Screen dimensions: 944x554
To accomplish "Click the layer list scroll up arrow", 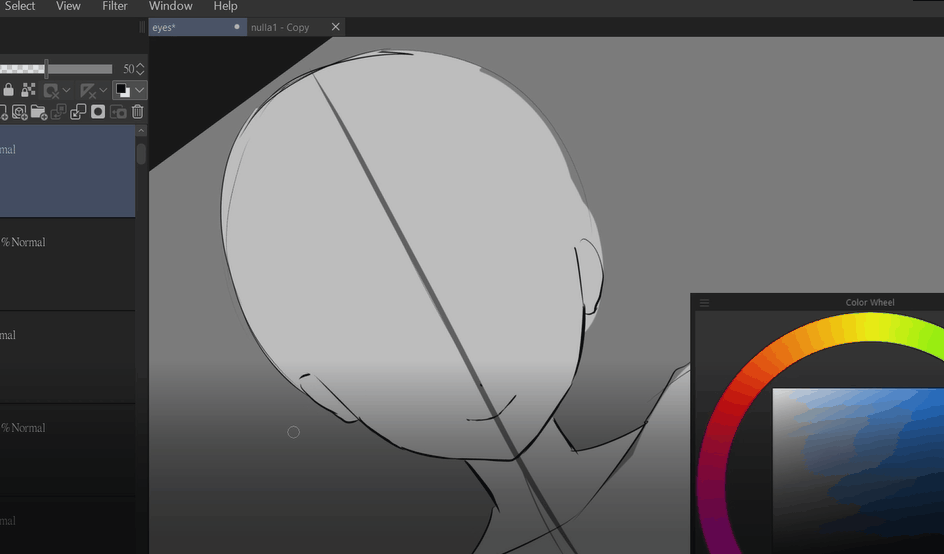I will [x=141, y=131].
